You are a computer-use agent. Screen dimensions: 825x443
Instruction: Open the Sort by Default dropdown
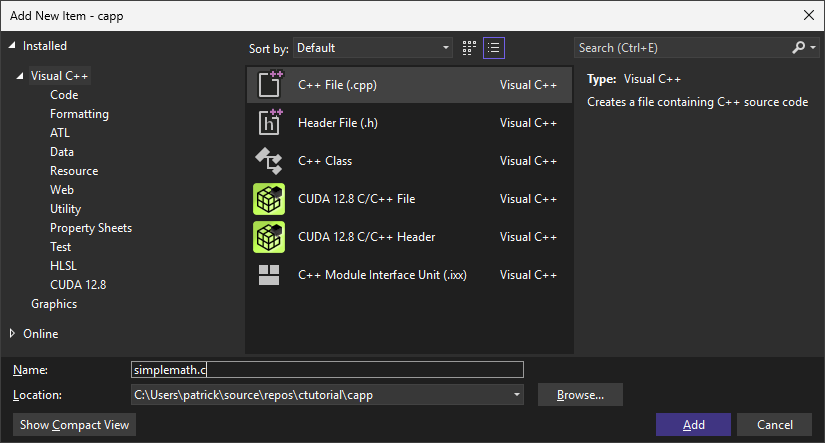(373, 48)
